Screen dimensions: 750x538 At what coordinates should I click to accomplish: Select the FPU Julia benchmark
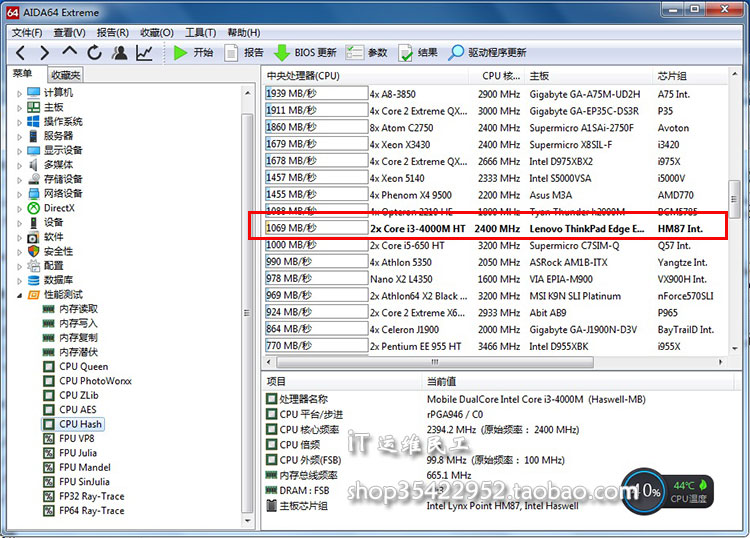78,452
